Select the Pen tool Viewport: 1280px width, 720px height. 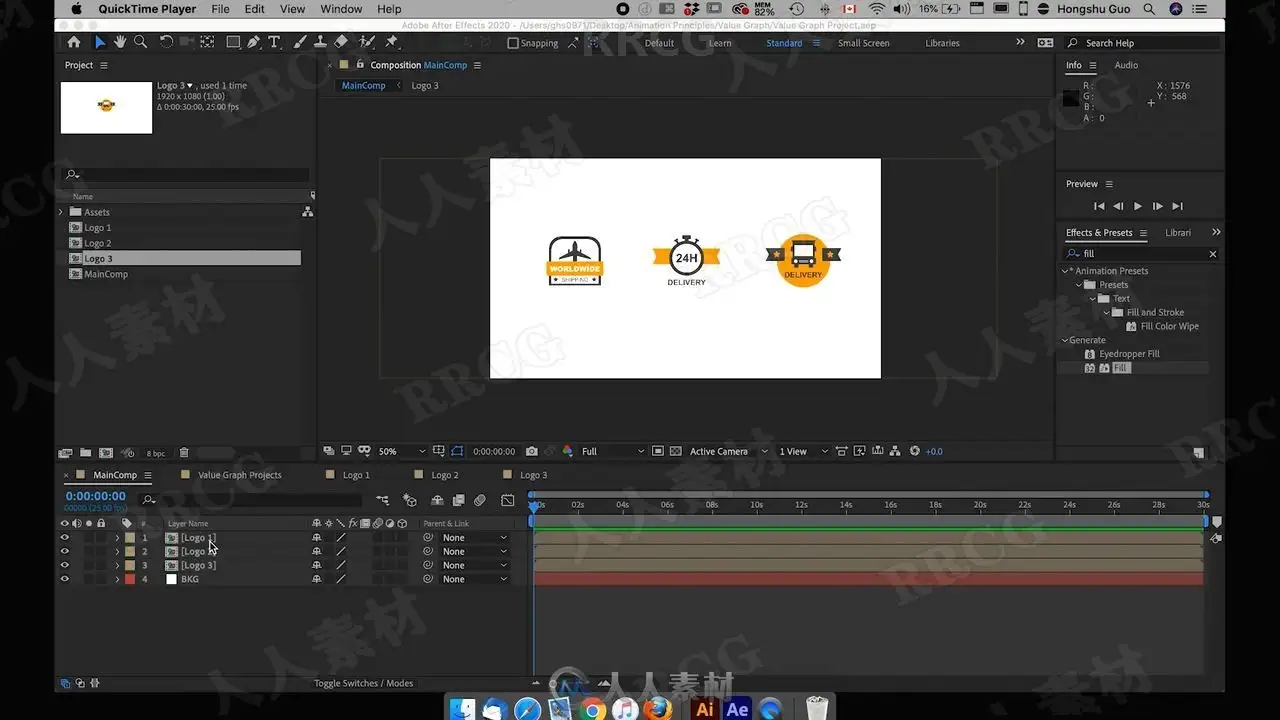pos(253,42)
